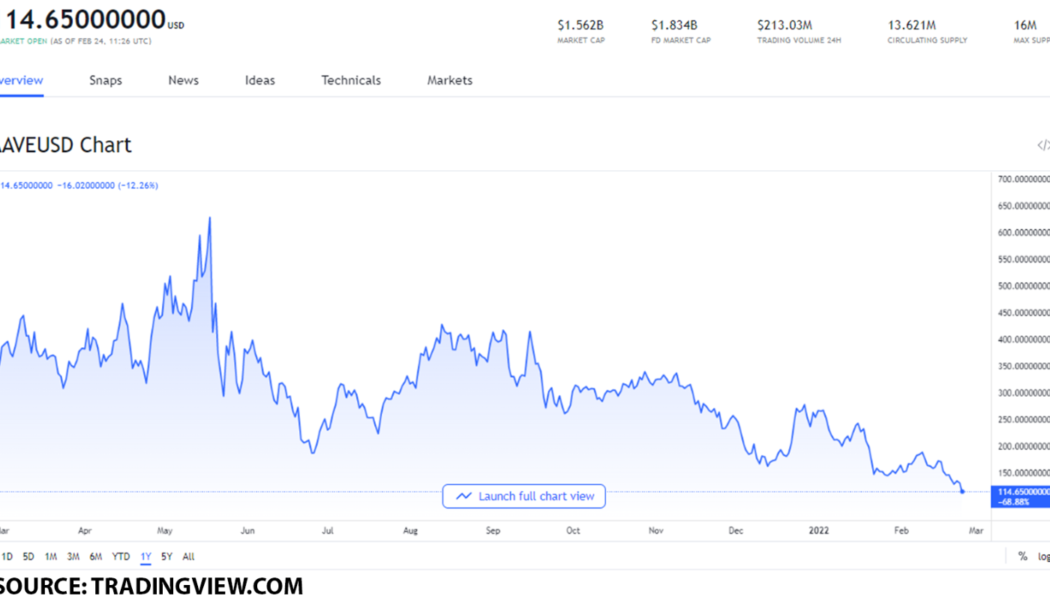Image resolution: width=1050 pixels, height=600 pixels.
Task: Select the Markets tab
Action: pos(449,80)
